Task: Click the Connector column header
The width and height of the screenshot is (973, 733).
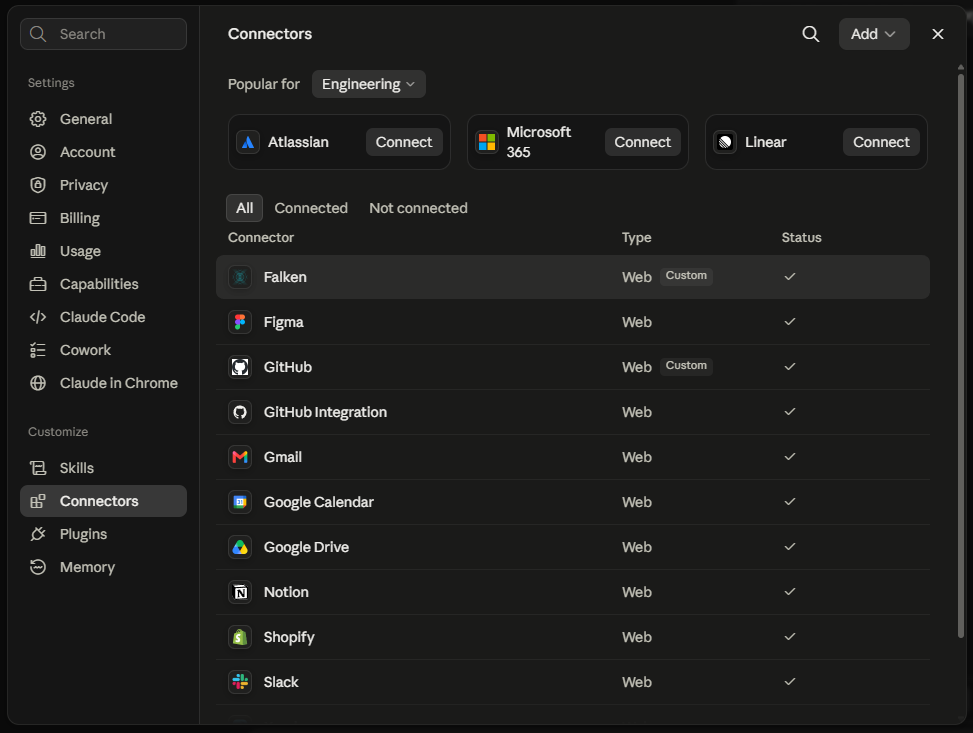Action: pyautogui.click(x=261, y=238)
